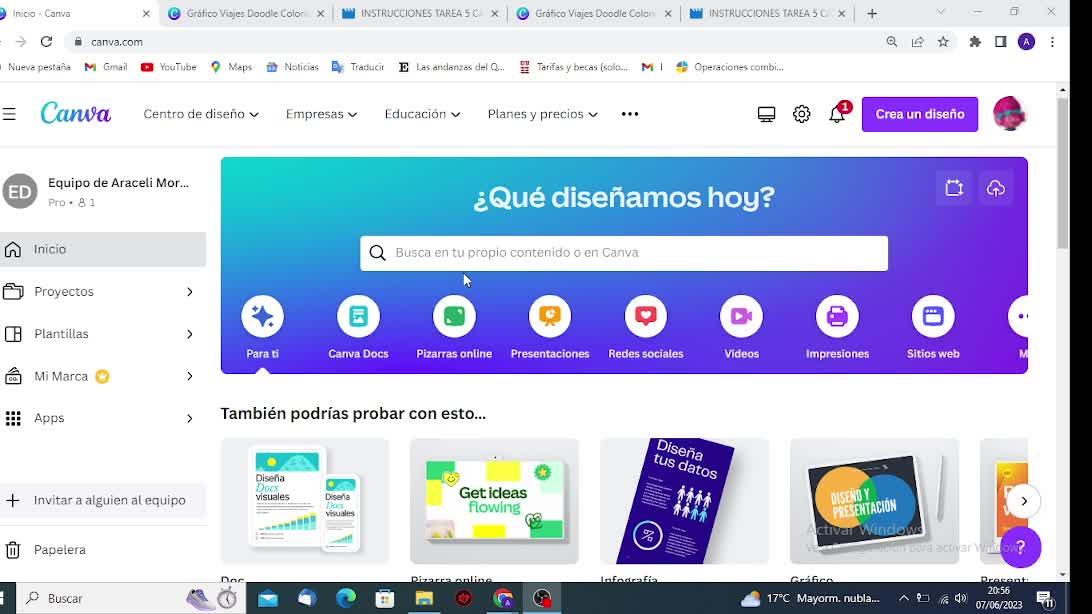Select the Videos category icon
Viewport: 1092px width, 614px height.
pos(741,316)
